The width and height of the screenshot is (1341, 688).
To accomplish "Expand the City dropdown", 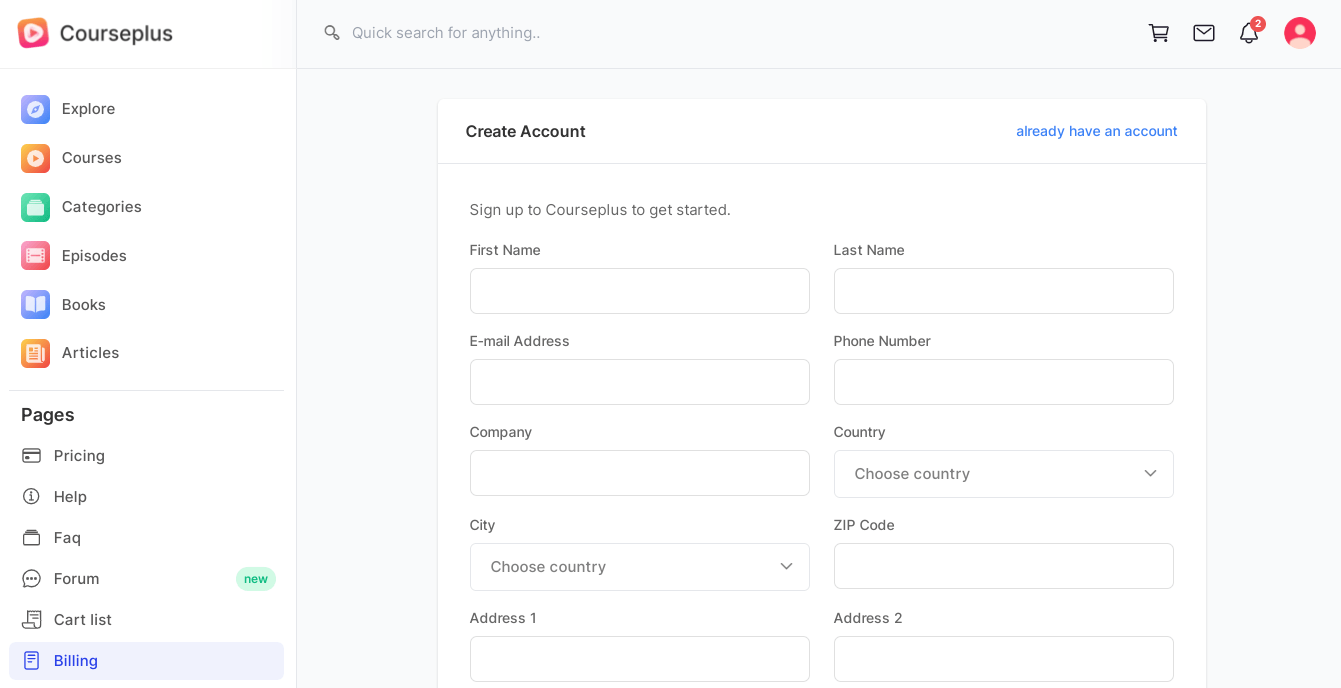I will (639, 567).
